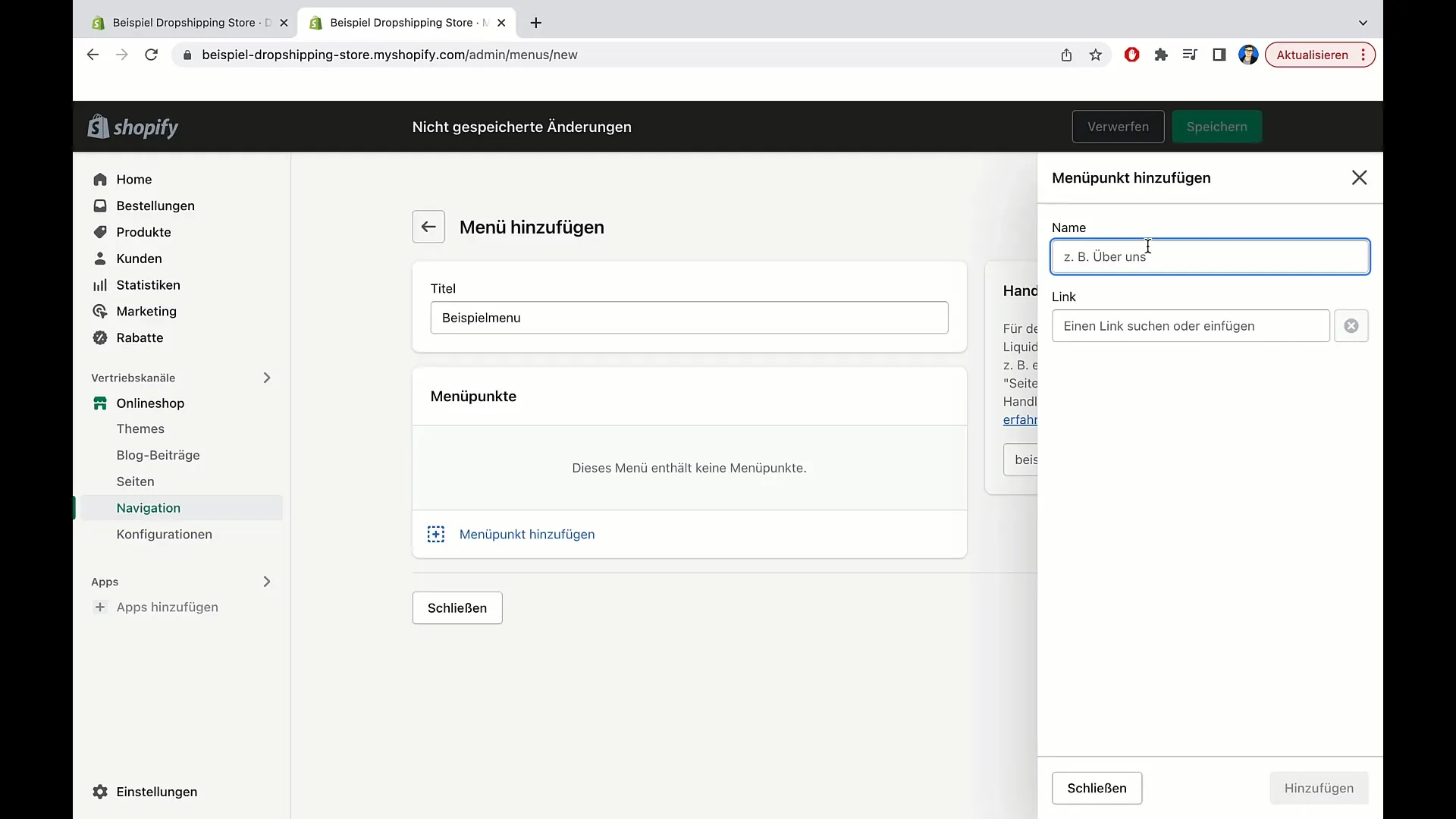
Task: Open the Extensions puzzle icon
Action: pos(1161,55)
